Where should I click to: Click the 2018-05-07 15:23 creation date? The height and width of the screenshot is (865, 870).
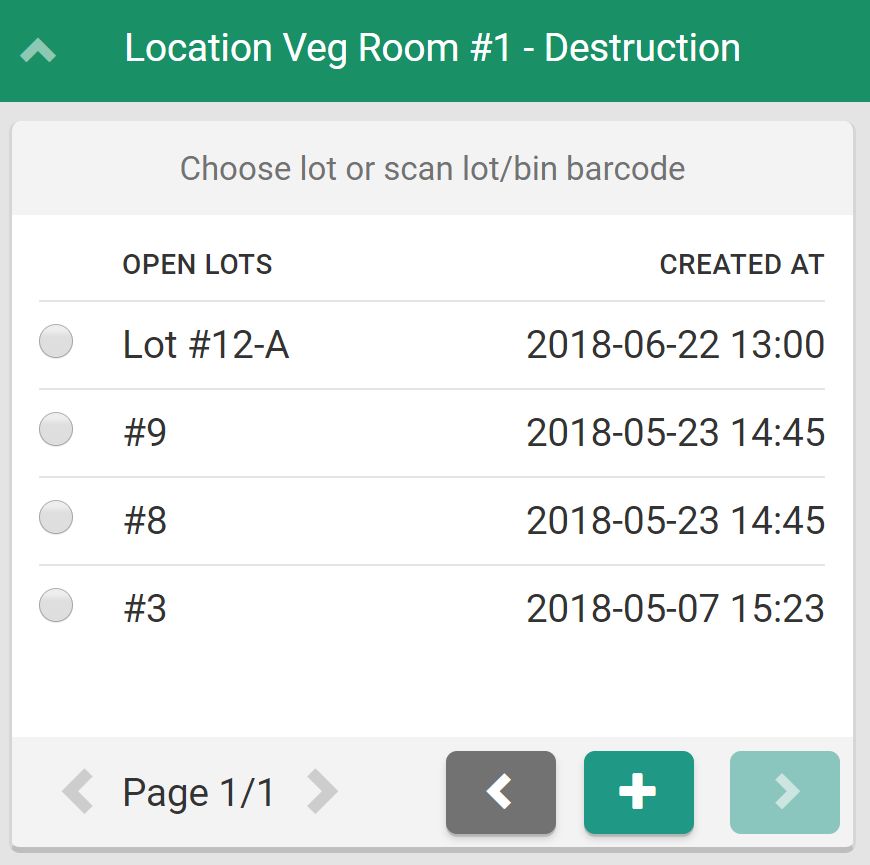click(x=675, y=610)
